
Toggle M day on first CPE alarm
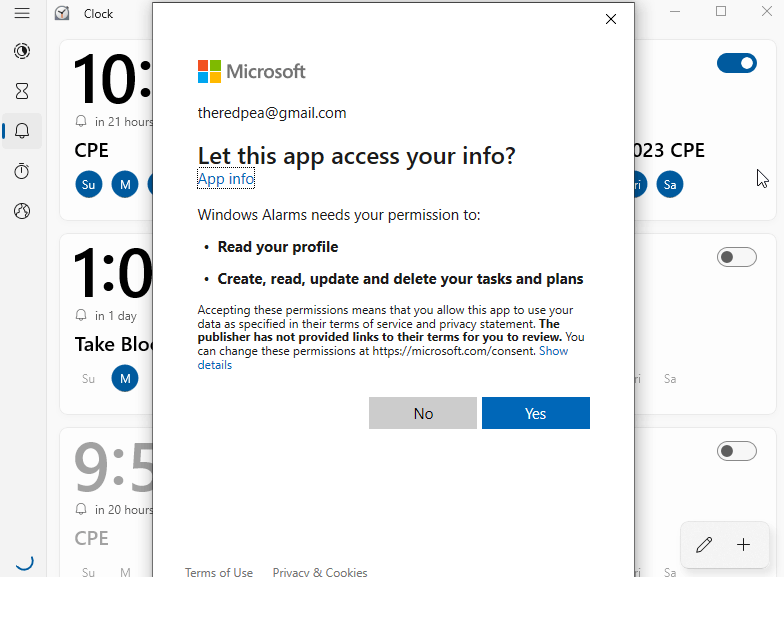point(125,184)
